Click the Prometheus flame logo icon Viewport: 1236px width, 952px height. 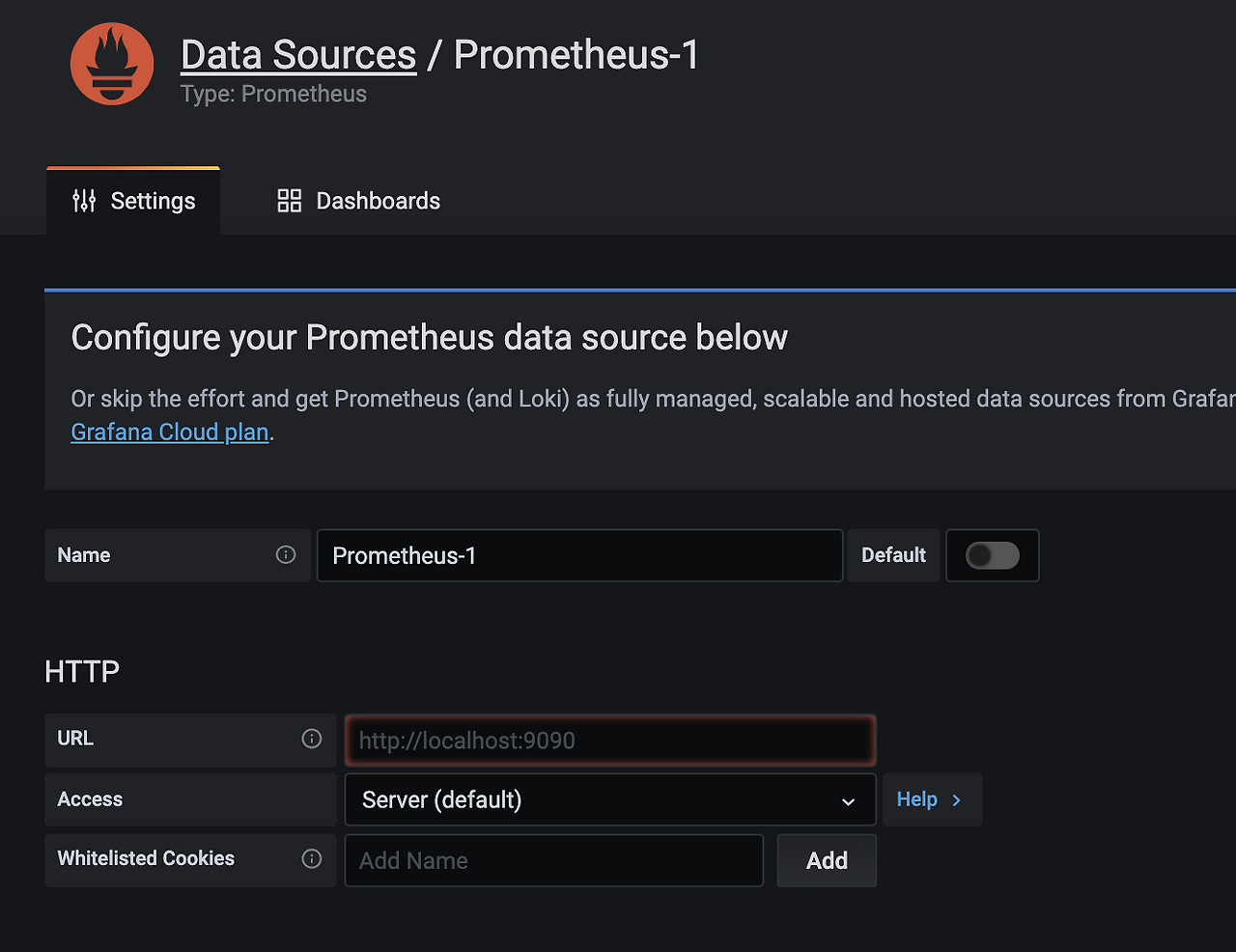pyautogui.click(x=112, y=64)
